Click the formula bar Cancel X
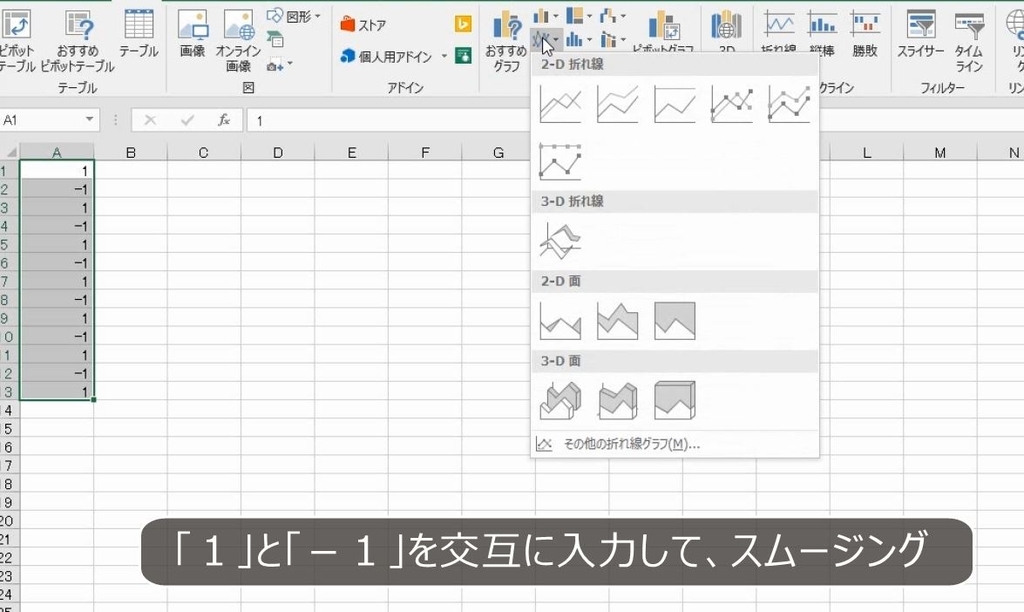Screen dimensions: 1024x612 point(150,120)
